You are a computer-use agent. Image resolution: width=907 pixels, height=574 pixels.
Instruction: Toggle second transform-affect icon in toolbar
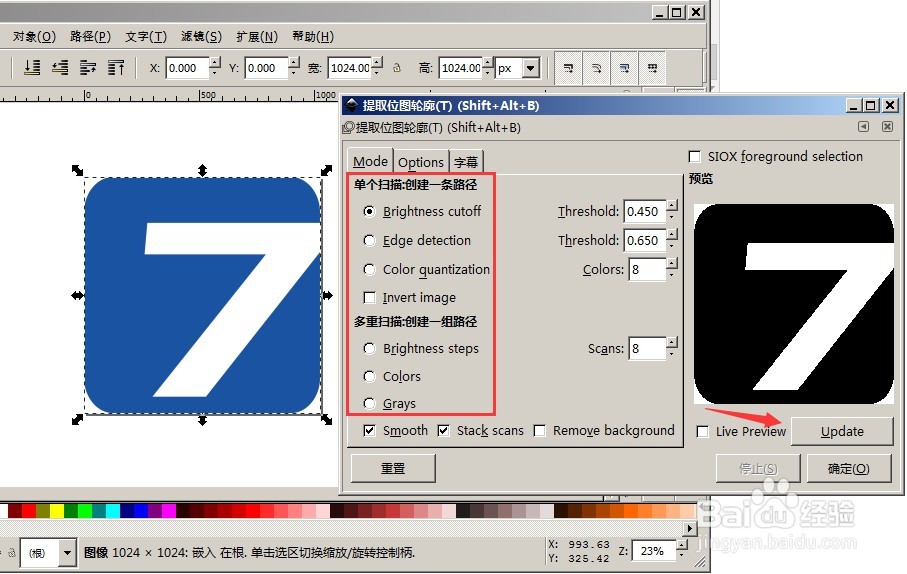point(596,68)
